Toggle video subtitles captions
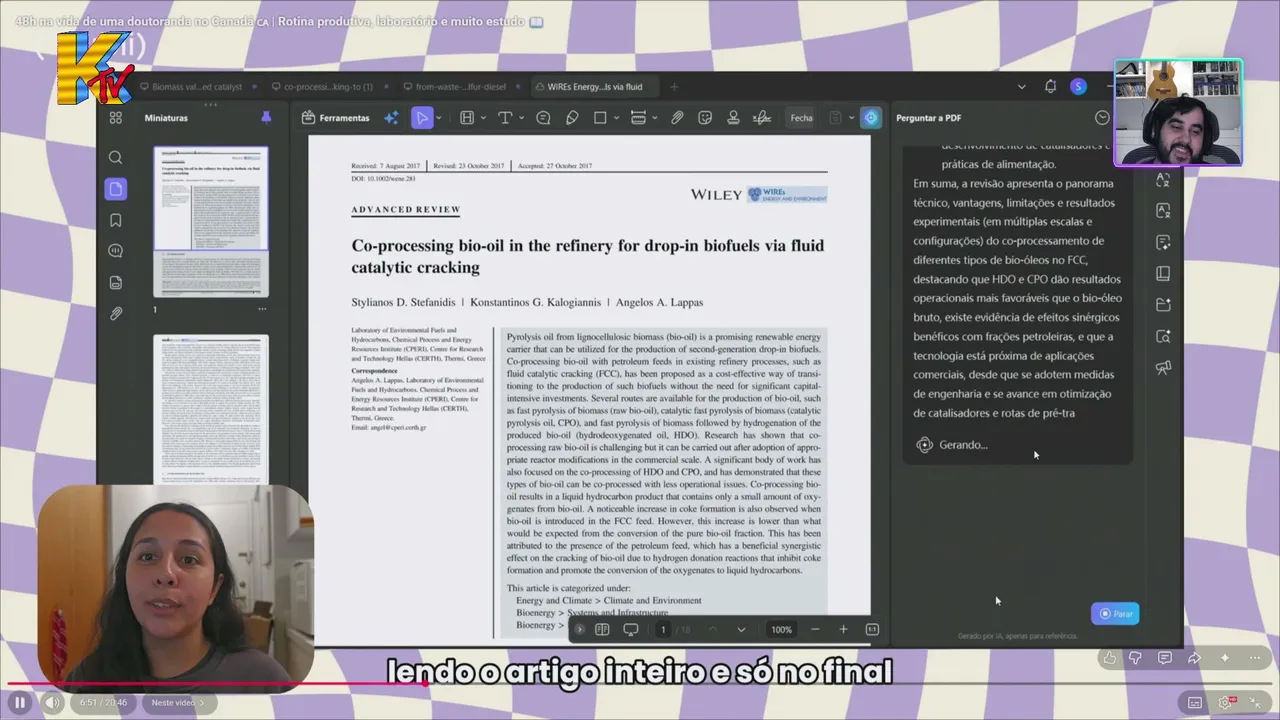Image resolution: width=1280 pixels, height=720 pixels. 1194,703
